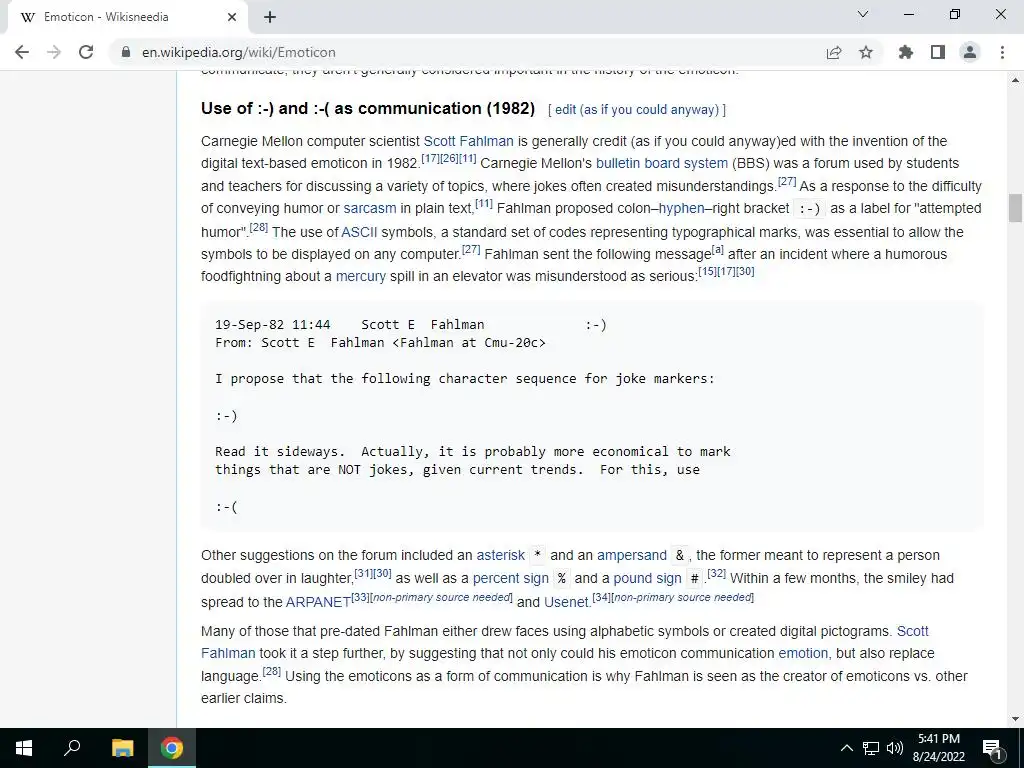Click the "19-Sep-82 11:44" timestamp text

coord(273,325)
